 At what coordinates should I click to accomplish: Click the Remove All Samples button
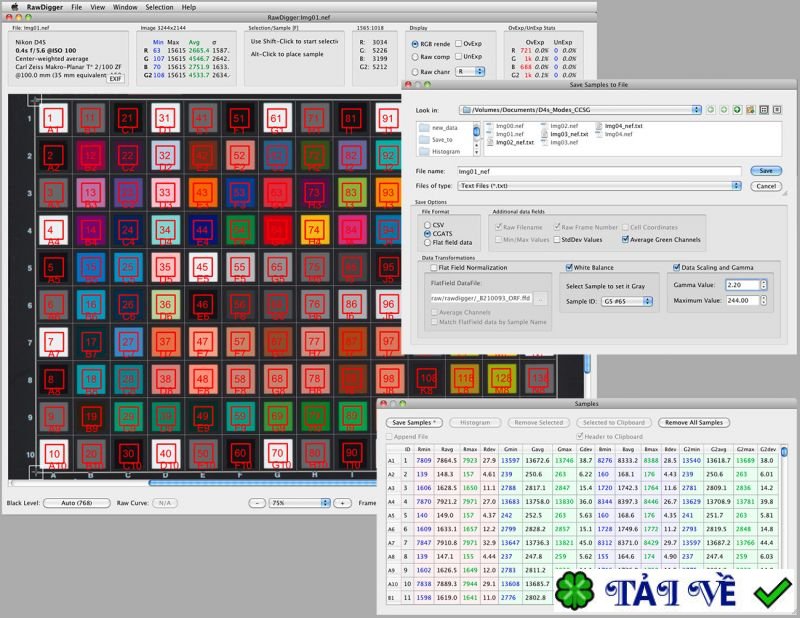(695, 424)
